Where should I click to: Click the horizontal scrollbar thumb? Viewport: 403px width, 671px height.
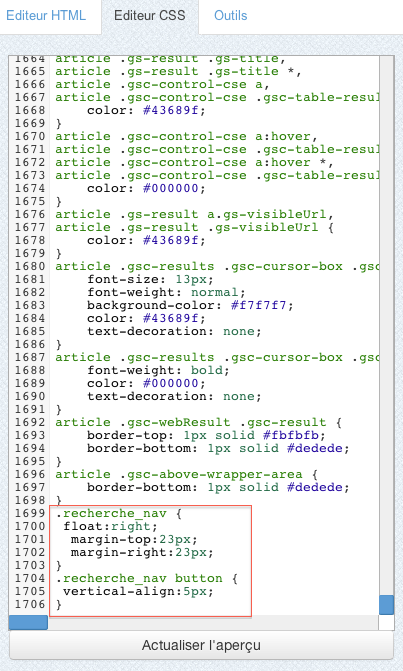[28, 623]
